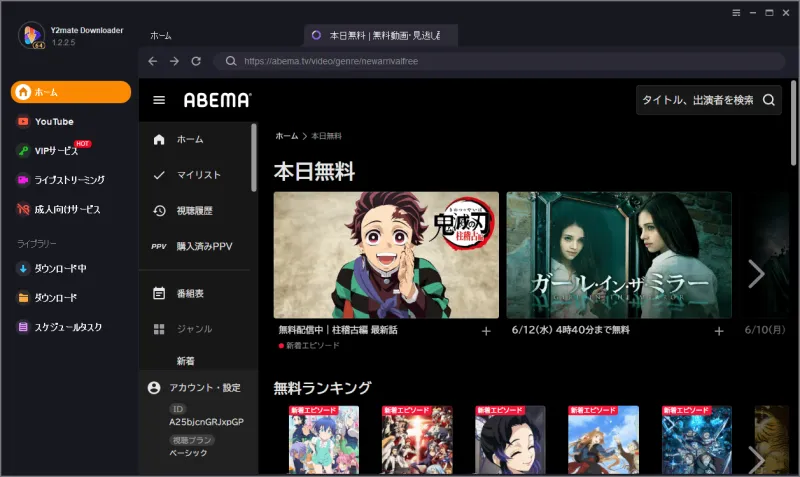Open スケジュールタスク in library
The height and width of the screenshot is (477, 800).
pyautogui.click(x=68, y=327)
